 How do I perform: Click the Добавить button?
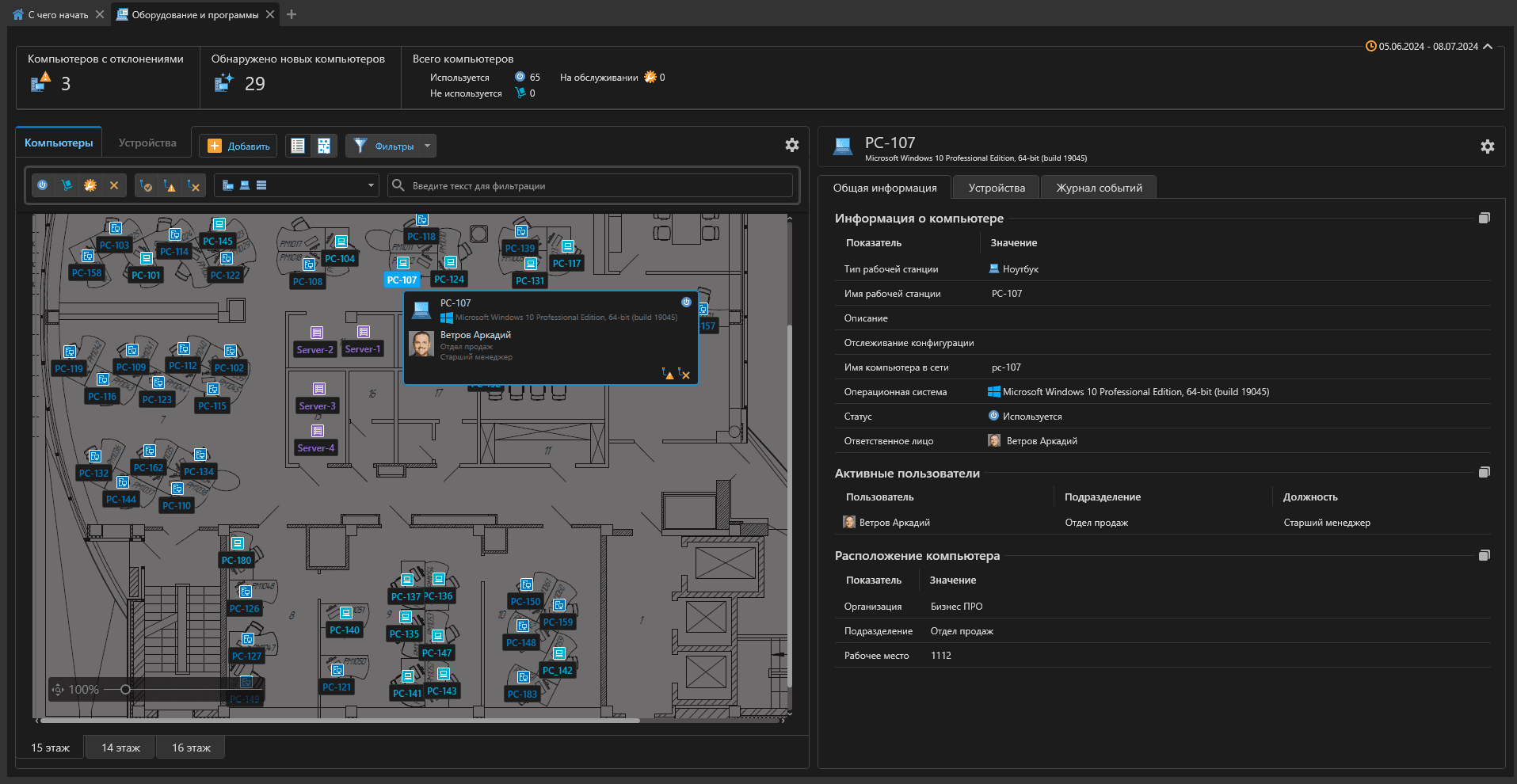point(238,146)
